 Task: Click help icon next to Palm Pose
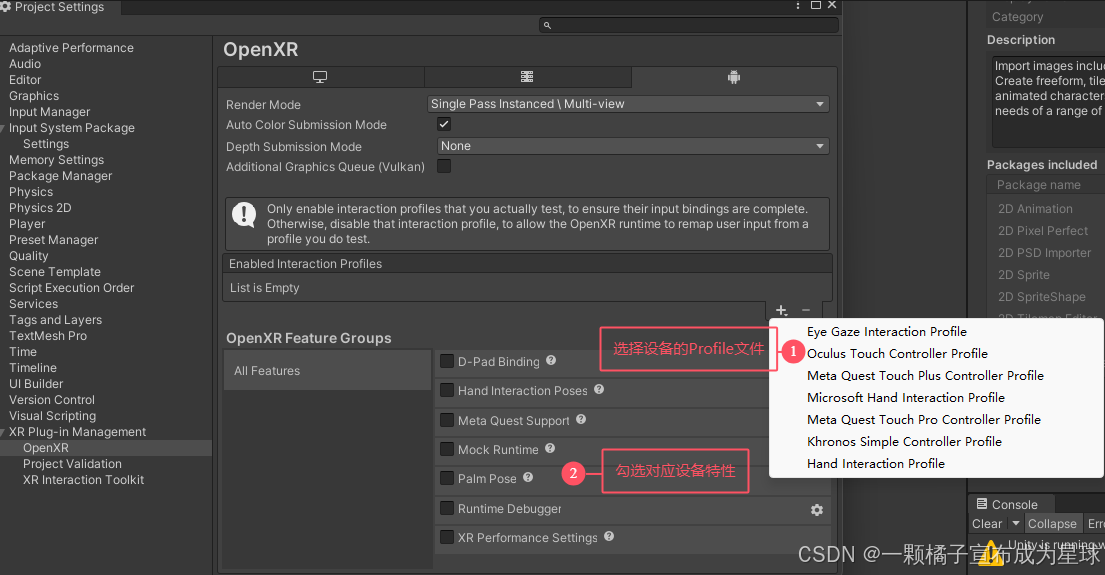pyautogui.click(x=528, y=477)
